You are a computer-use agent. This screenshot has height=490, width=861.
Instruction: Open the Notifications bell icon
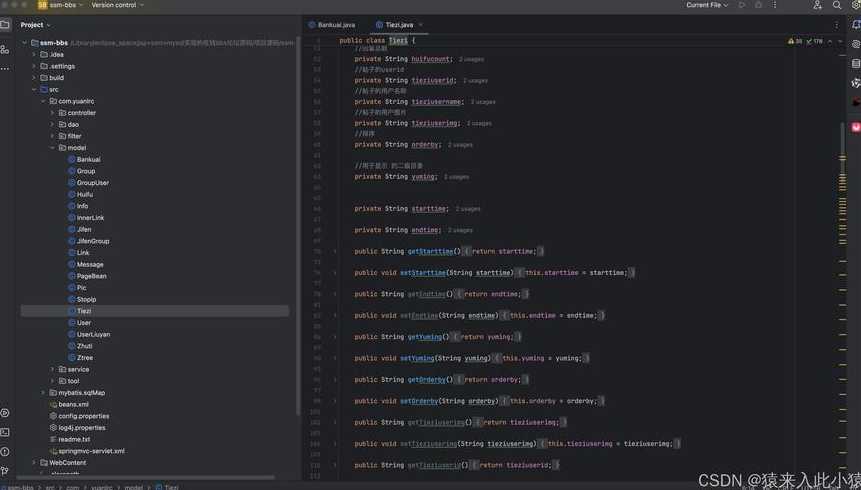tap(856, 24)
